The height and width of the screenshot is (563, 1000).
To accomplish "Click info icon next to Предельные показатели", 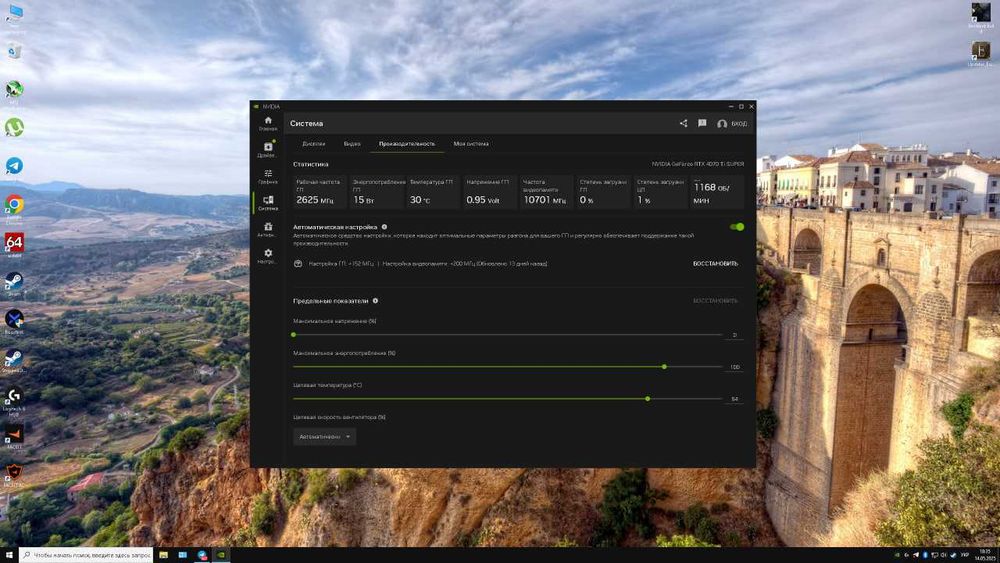I will coord(375,300).
